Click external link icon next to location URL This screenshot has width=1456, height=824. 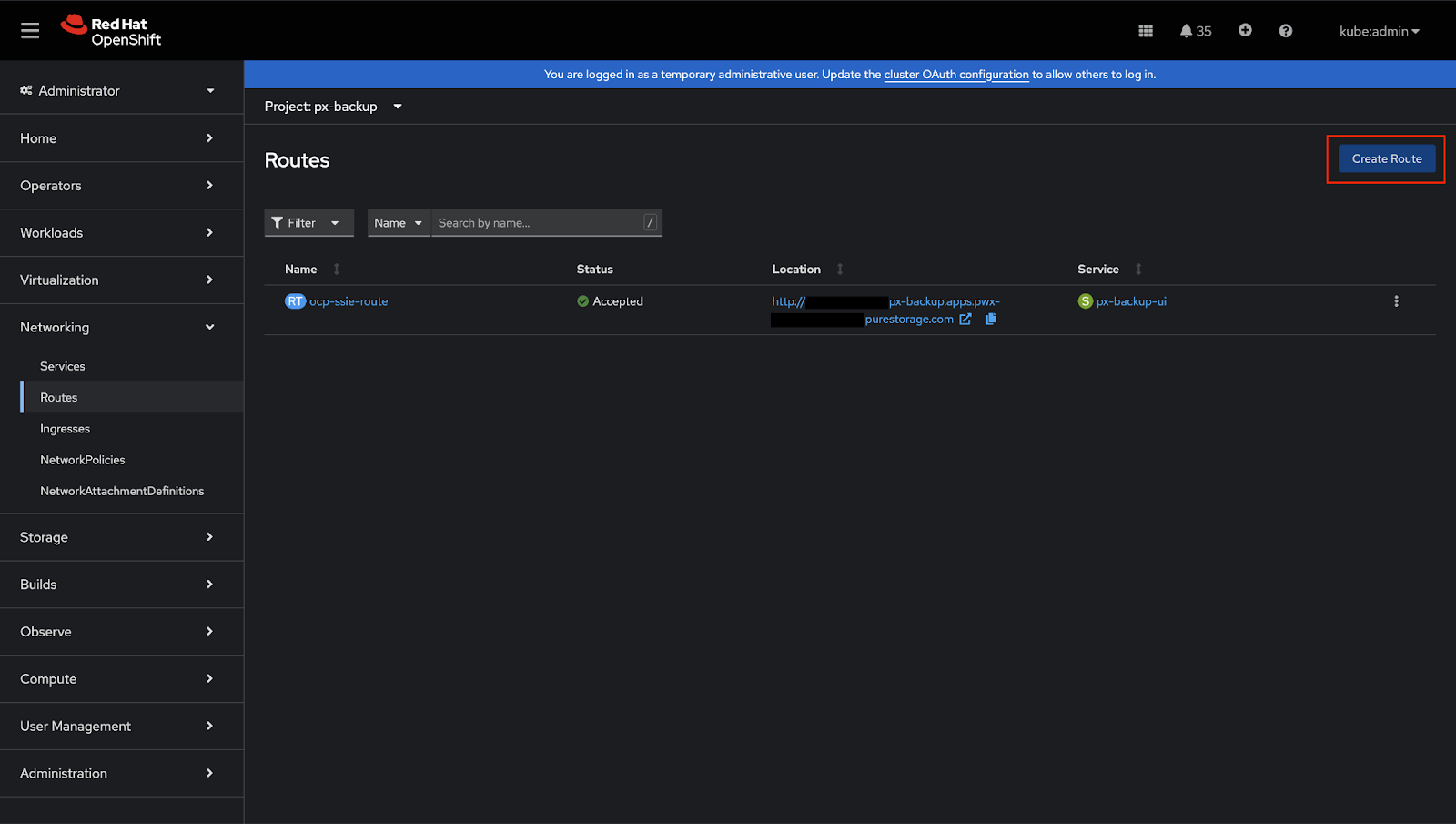[966, 319]
